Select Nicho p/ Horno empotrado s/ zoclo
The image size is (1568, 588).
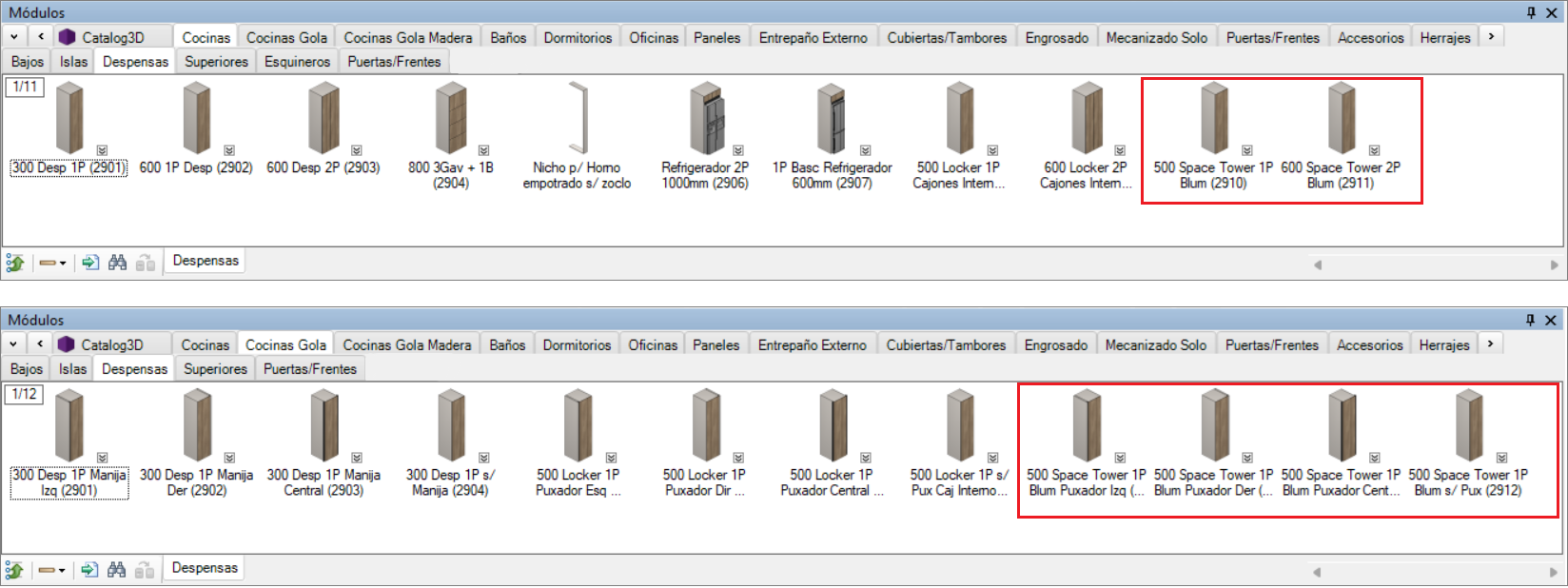(578, 118)
